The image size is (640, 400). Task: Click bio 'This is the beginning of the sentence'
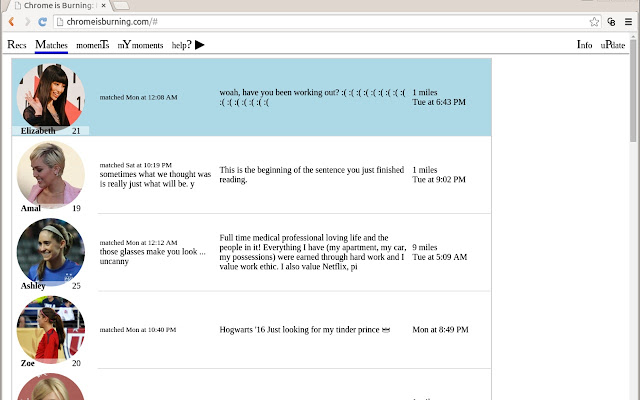click(312, 175)
